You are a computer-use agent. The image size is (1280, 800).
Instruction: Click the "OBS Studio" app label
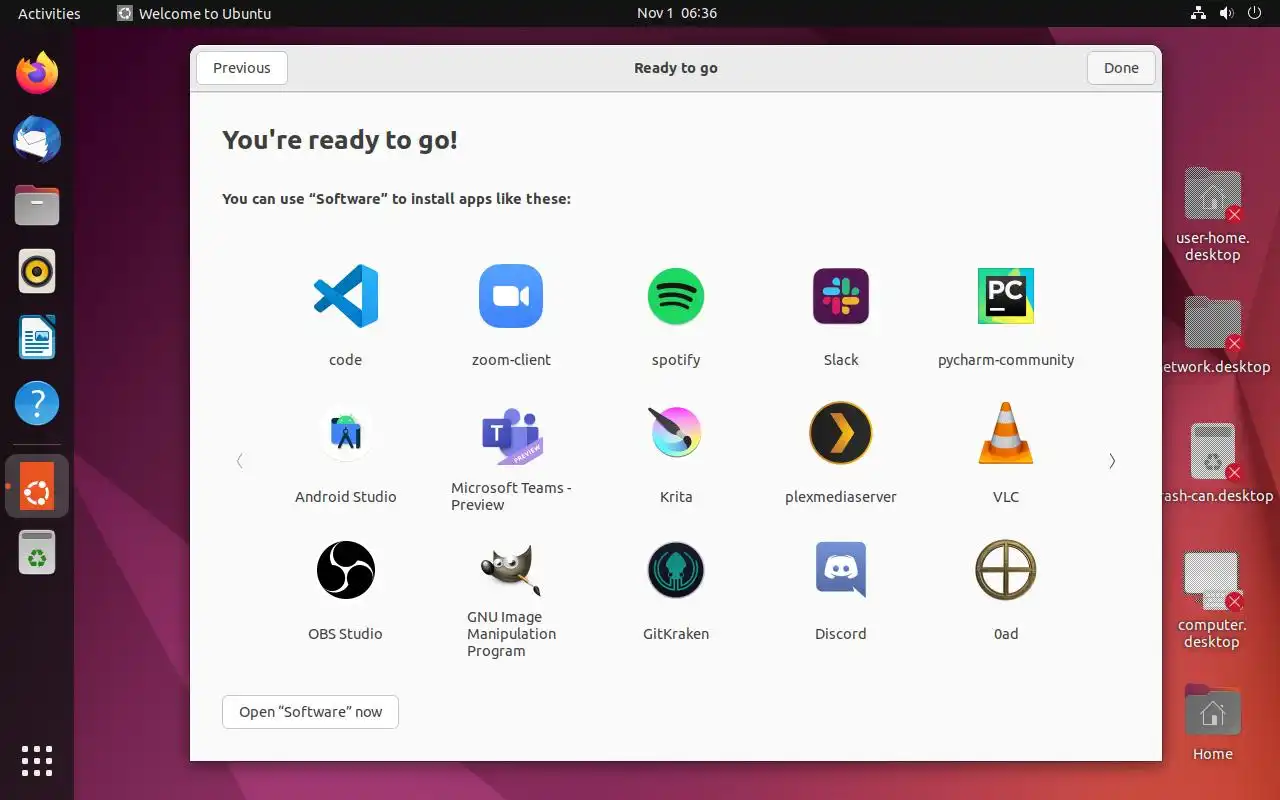click(x=346, y=634)
